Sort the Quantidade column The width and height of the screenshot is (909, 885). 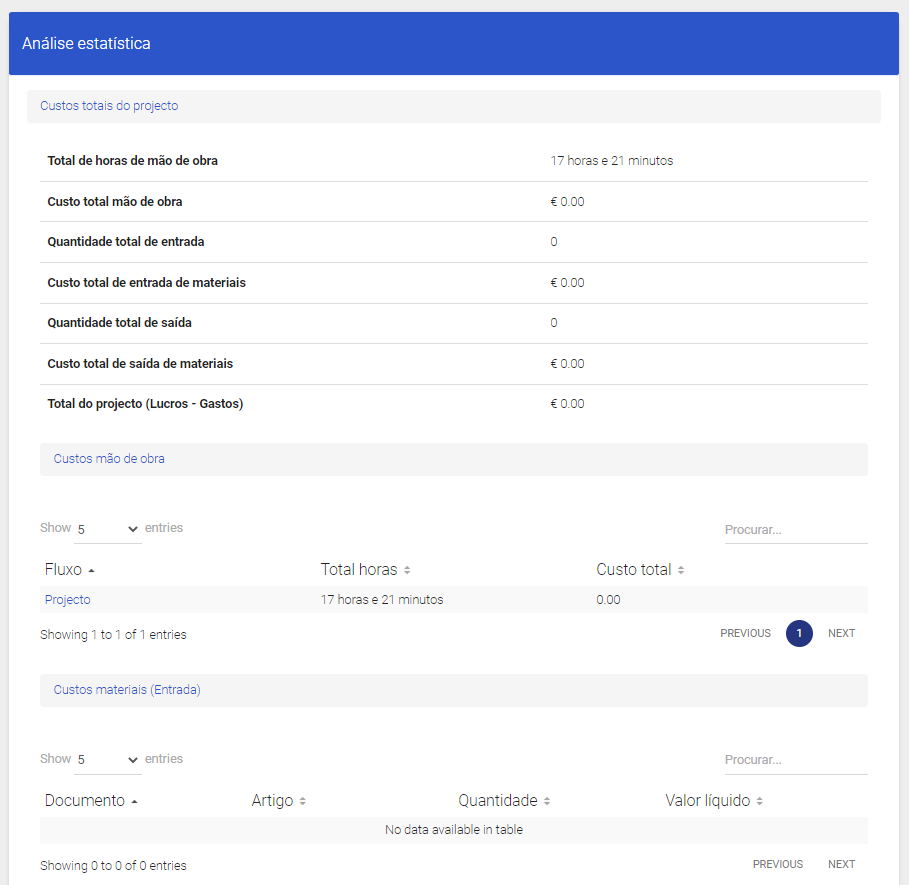pyautogui.click(x=547, y=801)
